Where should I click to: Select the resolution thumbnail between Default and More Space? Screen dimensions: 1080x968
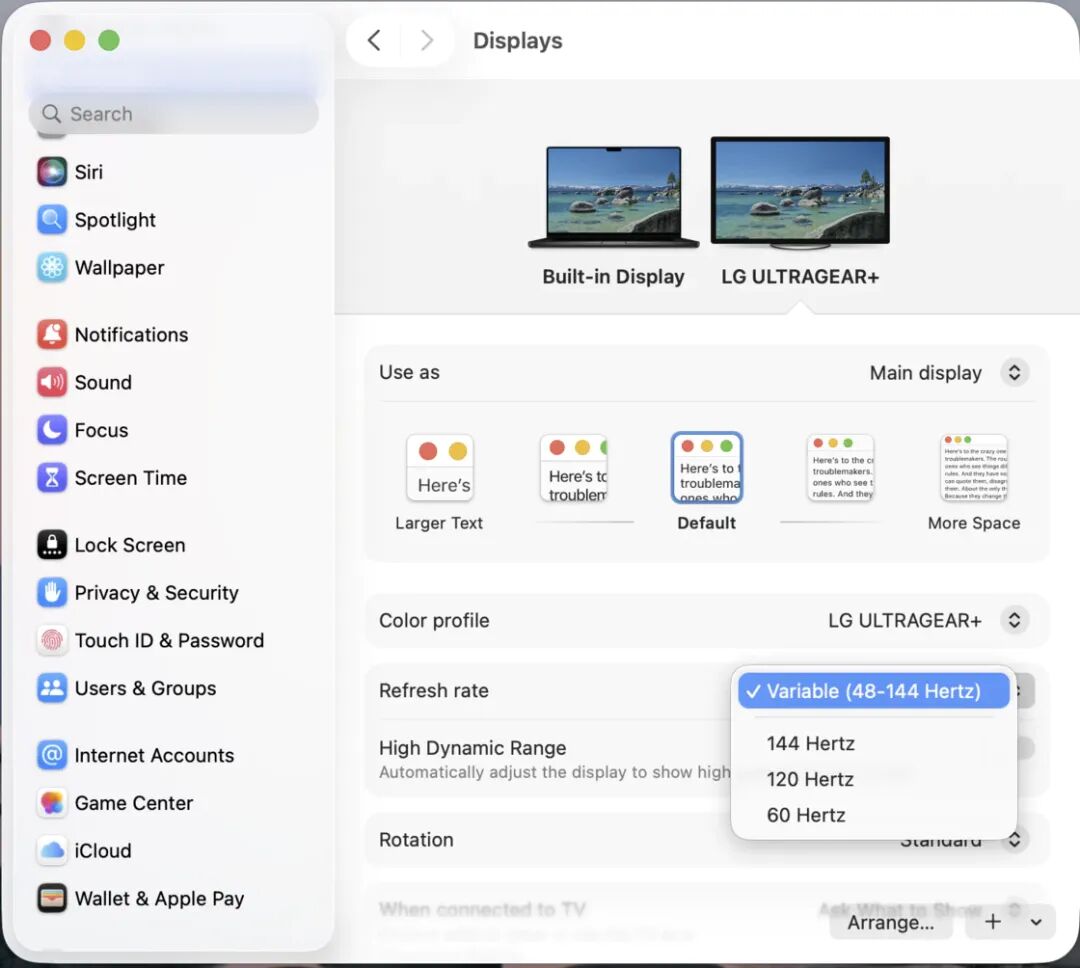click(x=840, y=468)
